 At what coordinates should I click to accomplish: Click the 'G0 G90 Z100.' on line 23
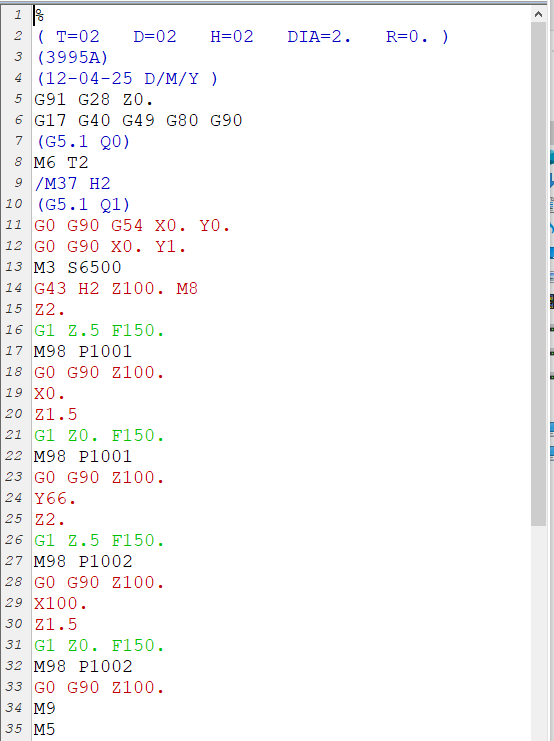click(99, 477)
